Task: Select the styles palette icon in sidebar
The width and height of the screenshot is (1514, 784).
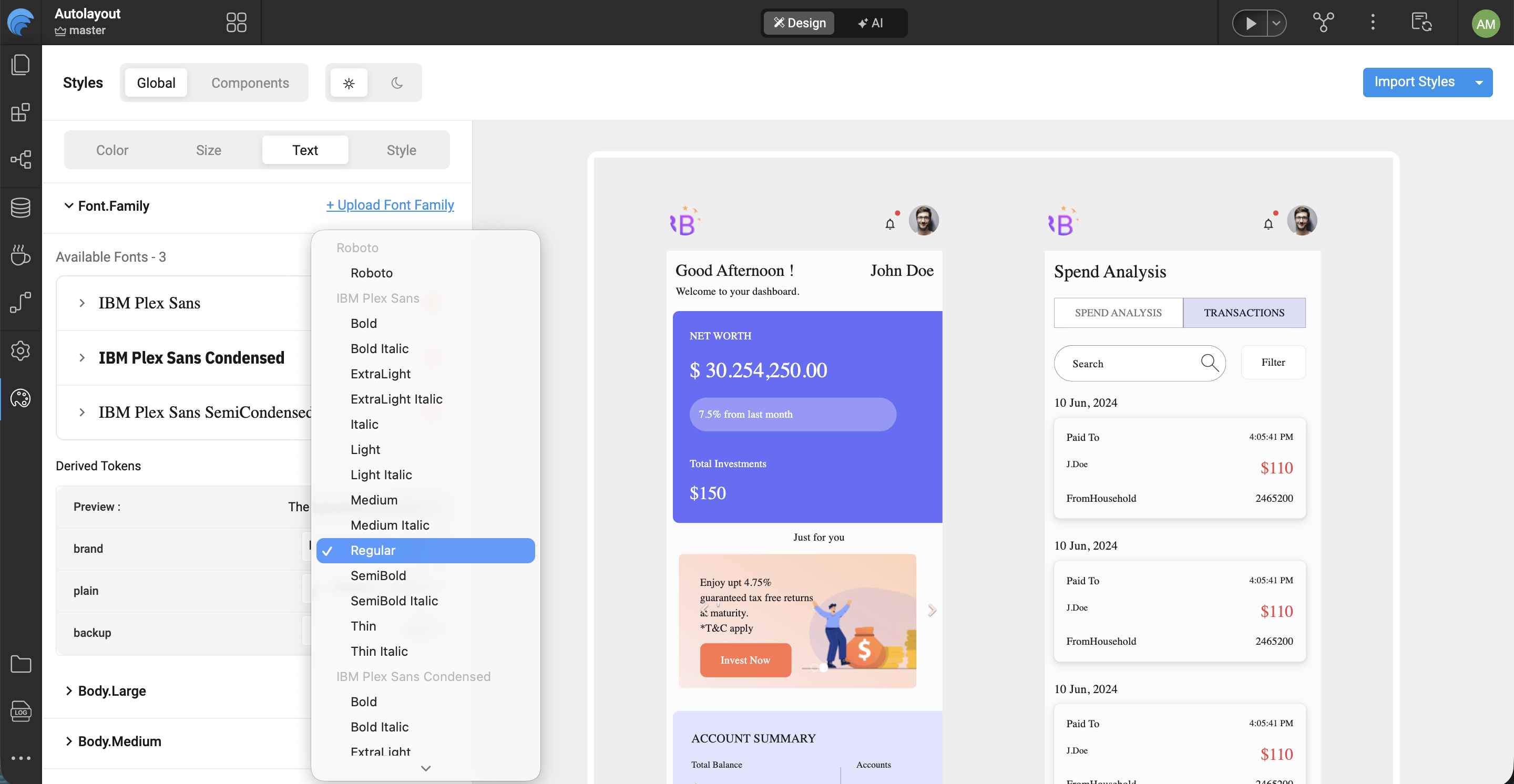Action: click(21, 398)
